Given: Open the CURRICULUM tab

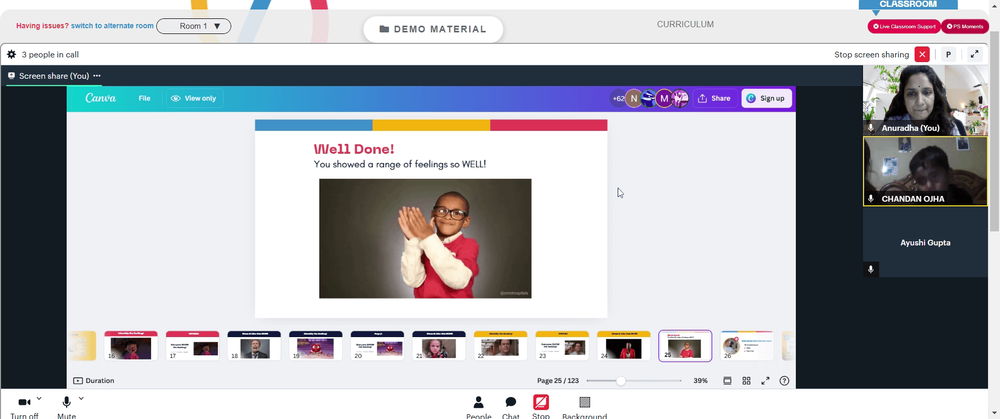Looking at the screenshot, I should point(685,24).
